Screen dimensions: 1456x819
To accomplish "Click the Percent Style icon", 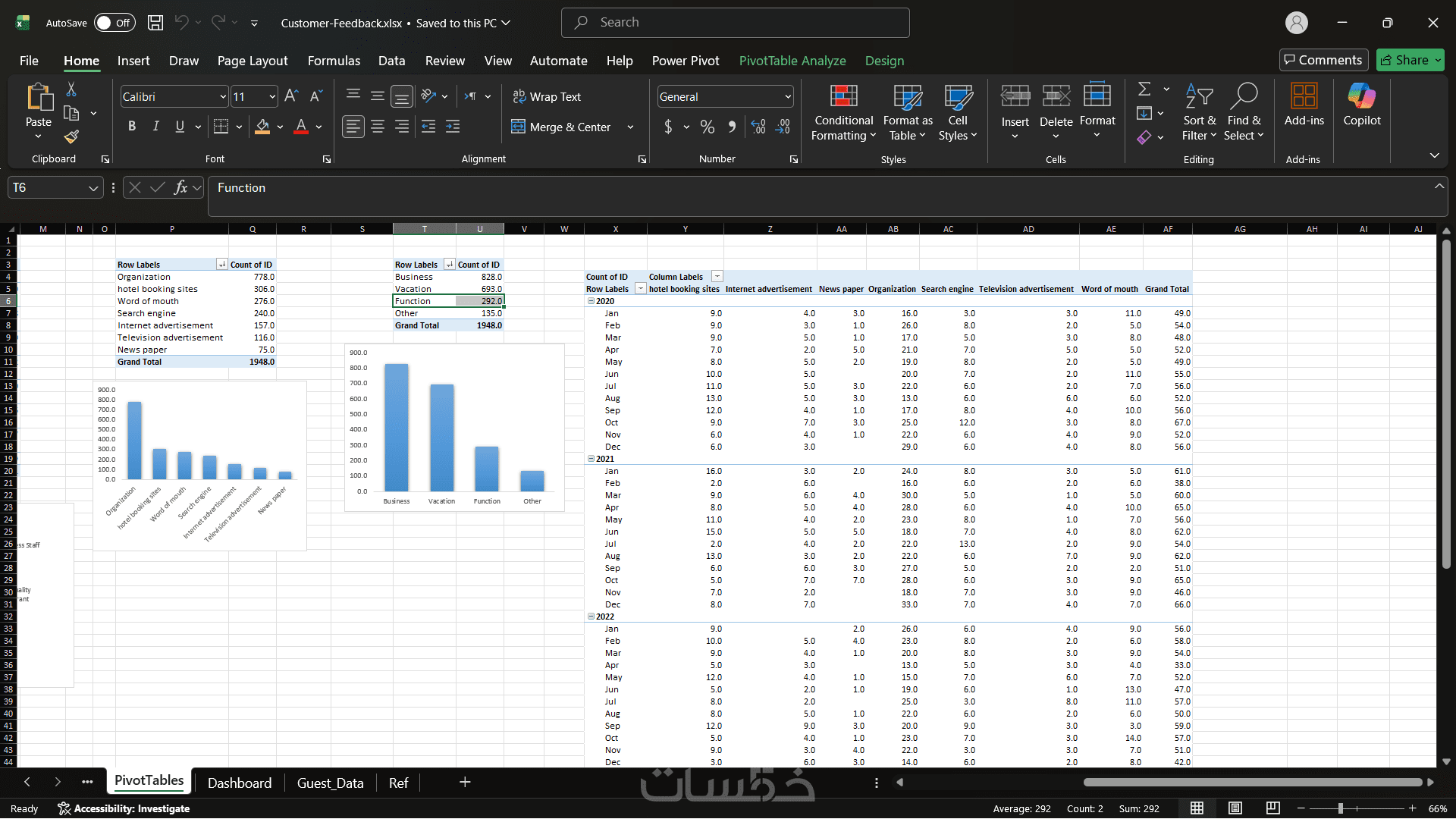I will point(707,127).
